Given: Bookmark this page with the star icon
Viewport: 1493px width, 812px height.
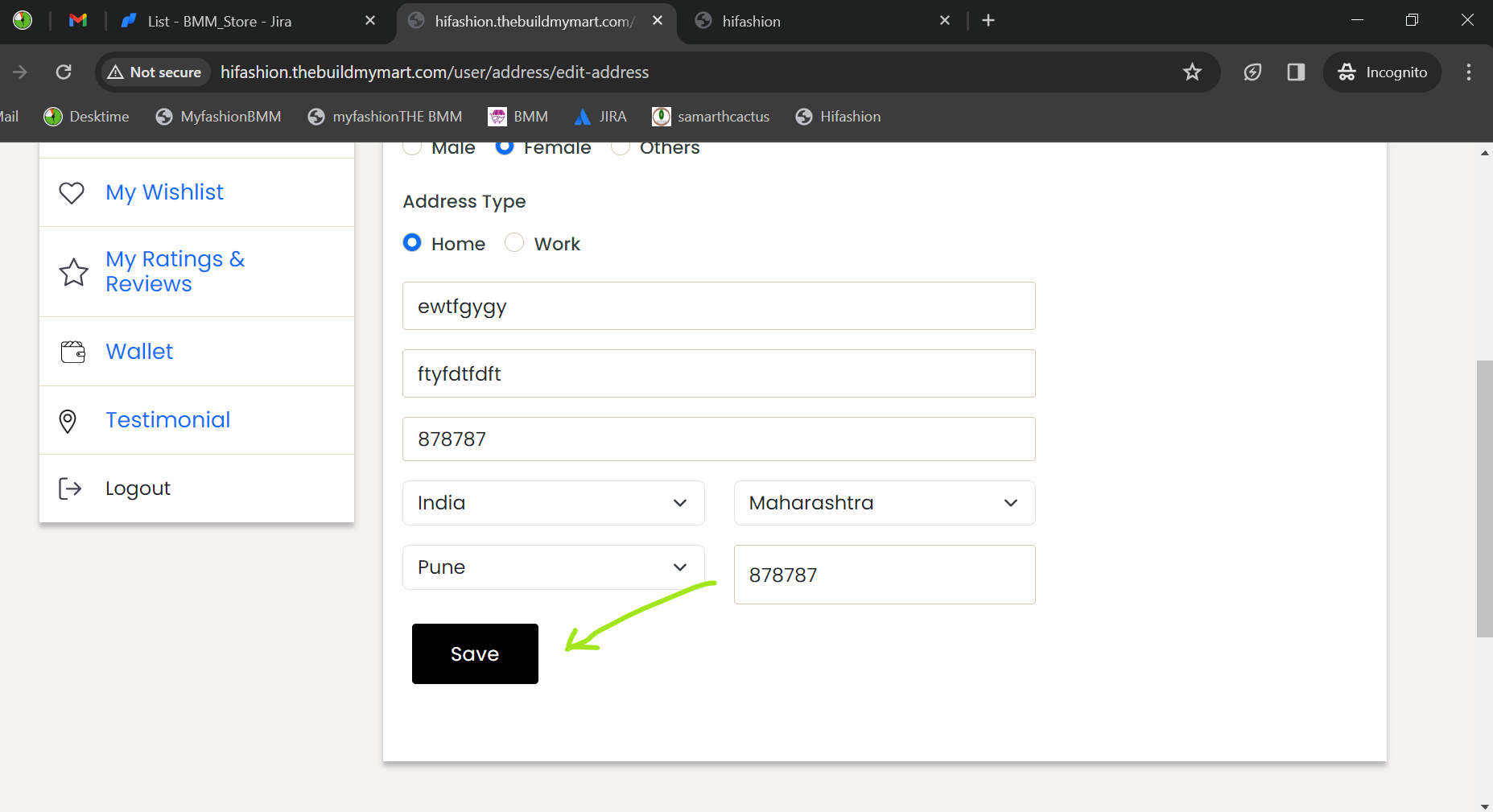Looking at the screenshot, I should pyautogui.click(x=1192, y=72).
